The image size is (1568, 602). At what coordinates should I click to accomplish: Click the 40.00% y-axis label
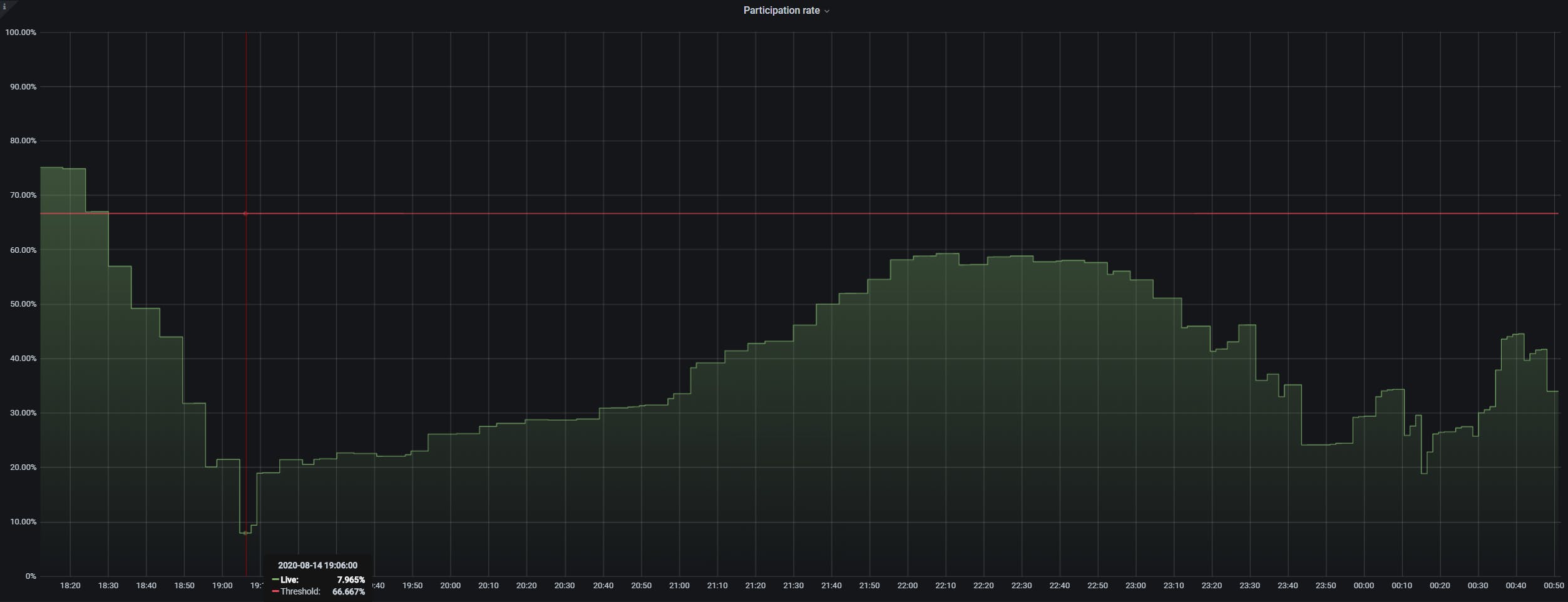pyautogui.click(x=23, y=359)
